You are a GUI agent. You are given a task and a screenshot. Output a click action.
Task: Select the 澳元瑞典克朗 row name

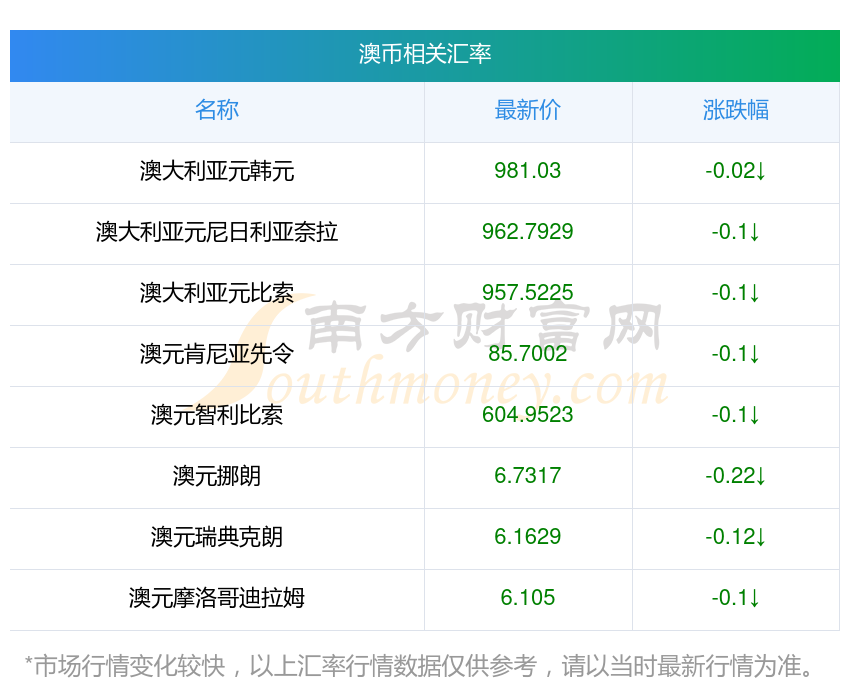click(x=217, y=537)
